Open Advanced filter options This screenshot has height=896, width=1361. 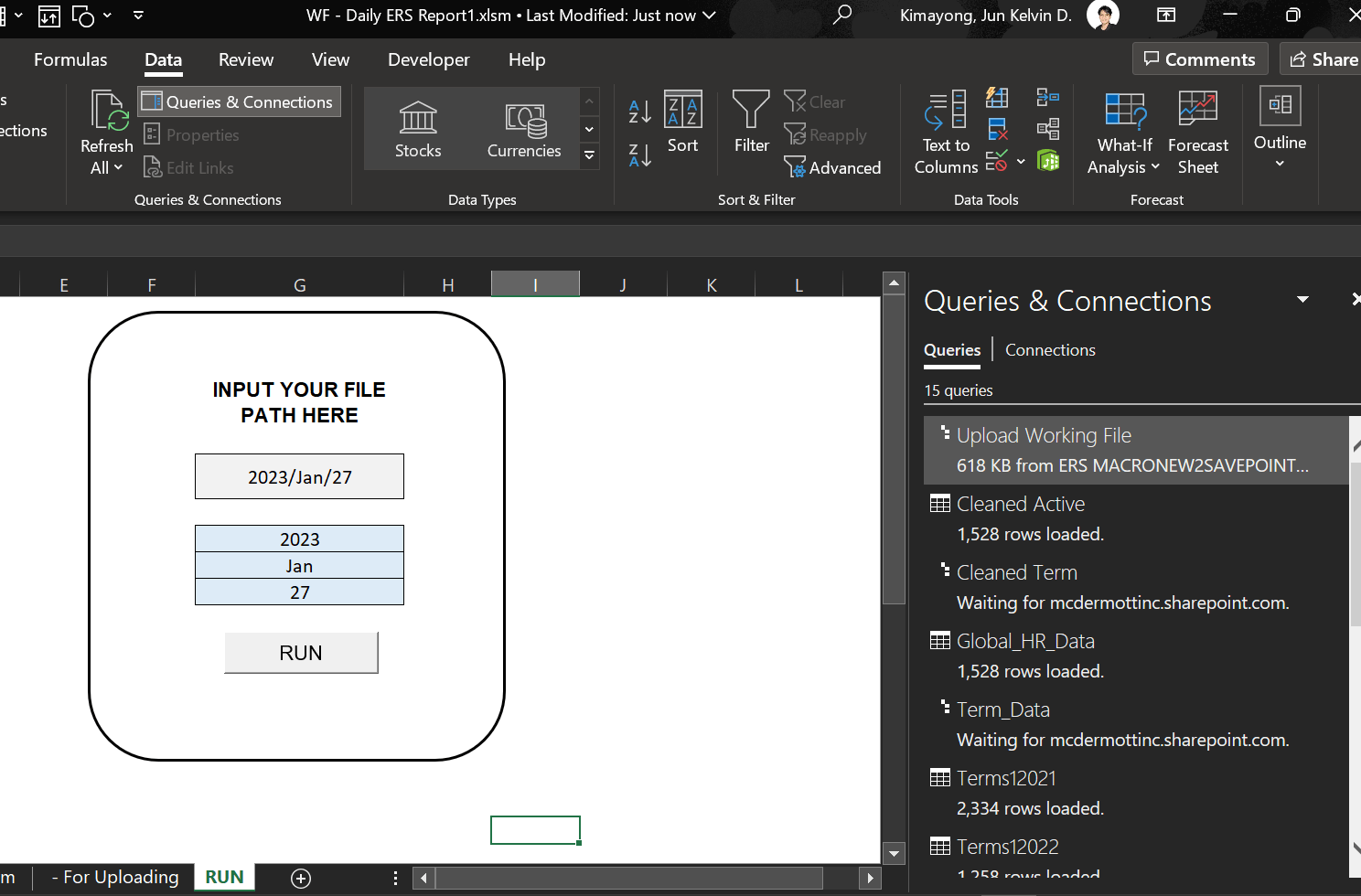pyautogui.click(x=832, y=167)
